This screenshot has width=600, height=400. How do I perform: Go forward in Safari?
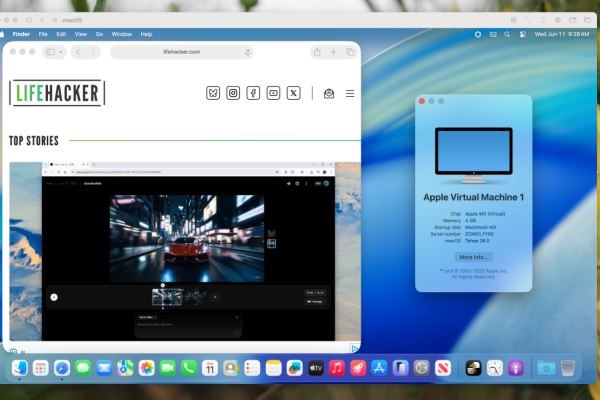93,52
